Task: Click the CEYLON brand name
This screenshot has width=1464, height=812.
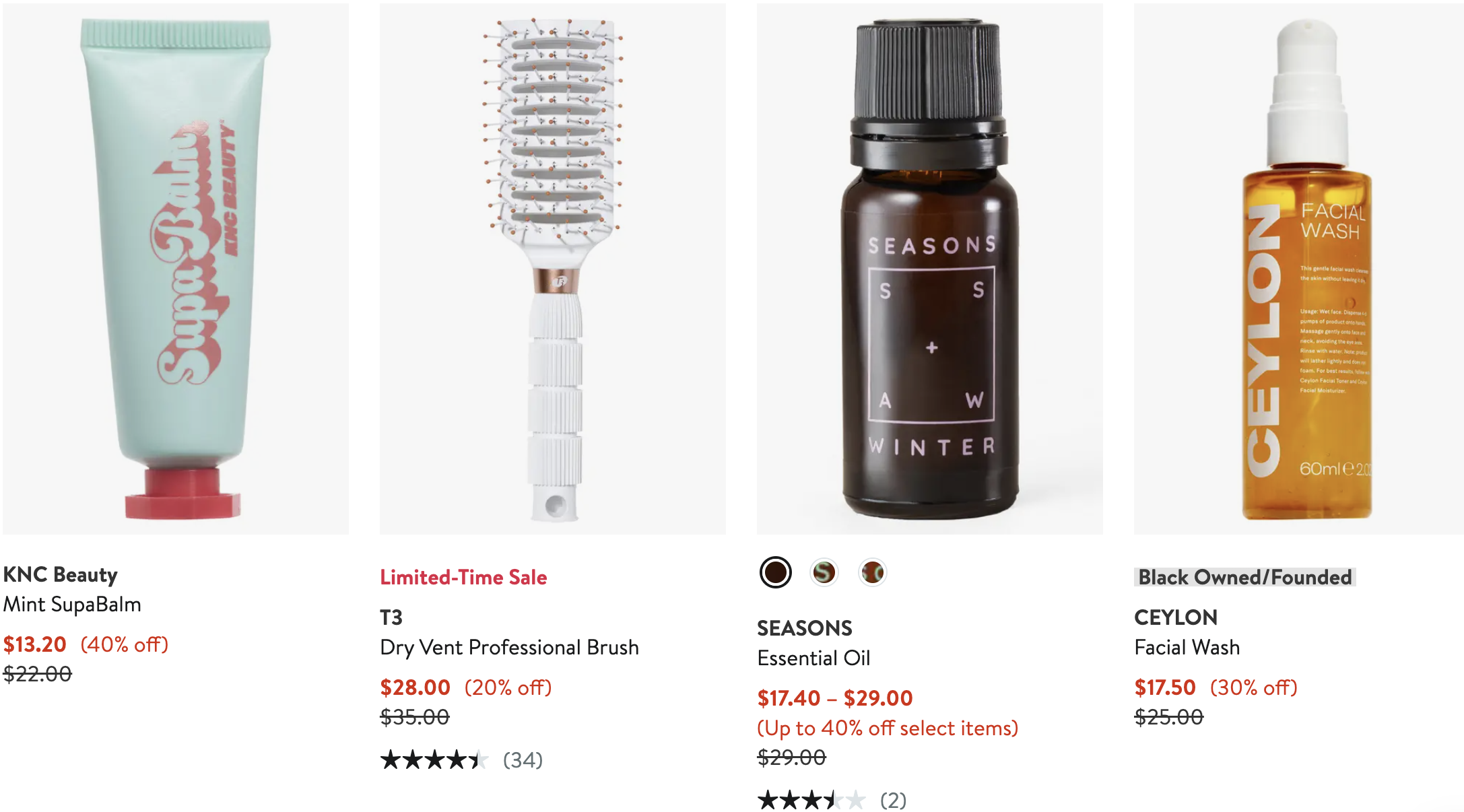Action: 1176,617
